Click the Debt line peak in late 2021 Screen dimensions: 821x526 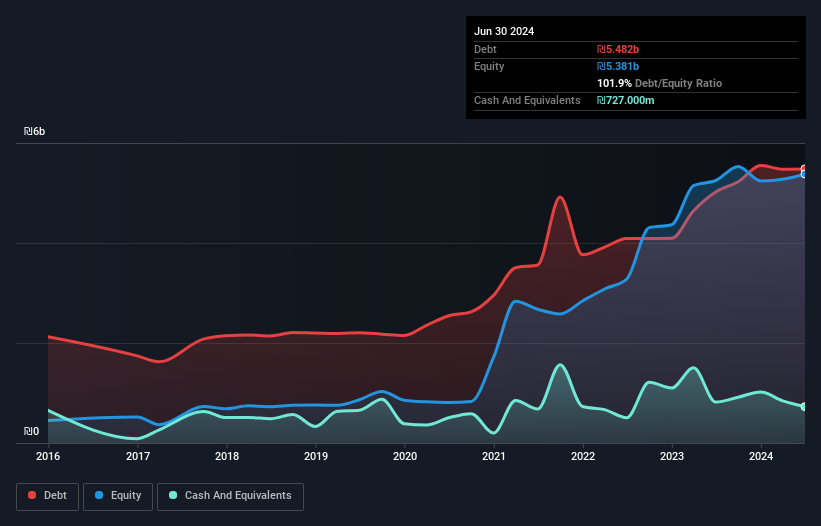point(560,197)
